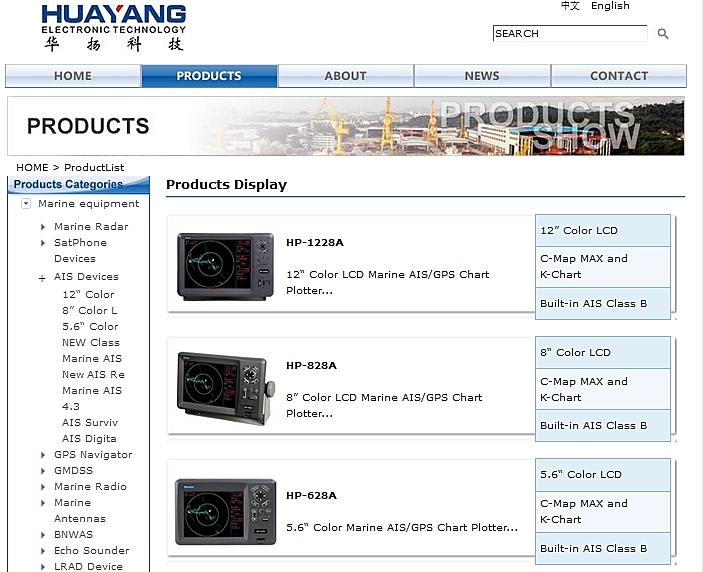Screen dimensions: 703x572
Task: Expand the GMDSS arrow
Action: [x=43, y=471]
